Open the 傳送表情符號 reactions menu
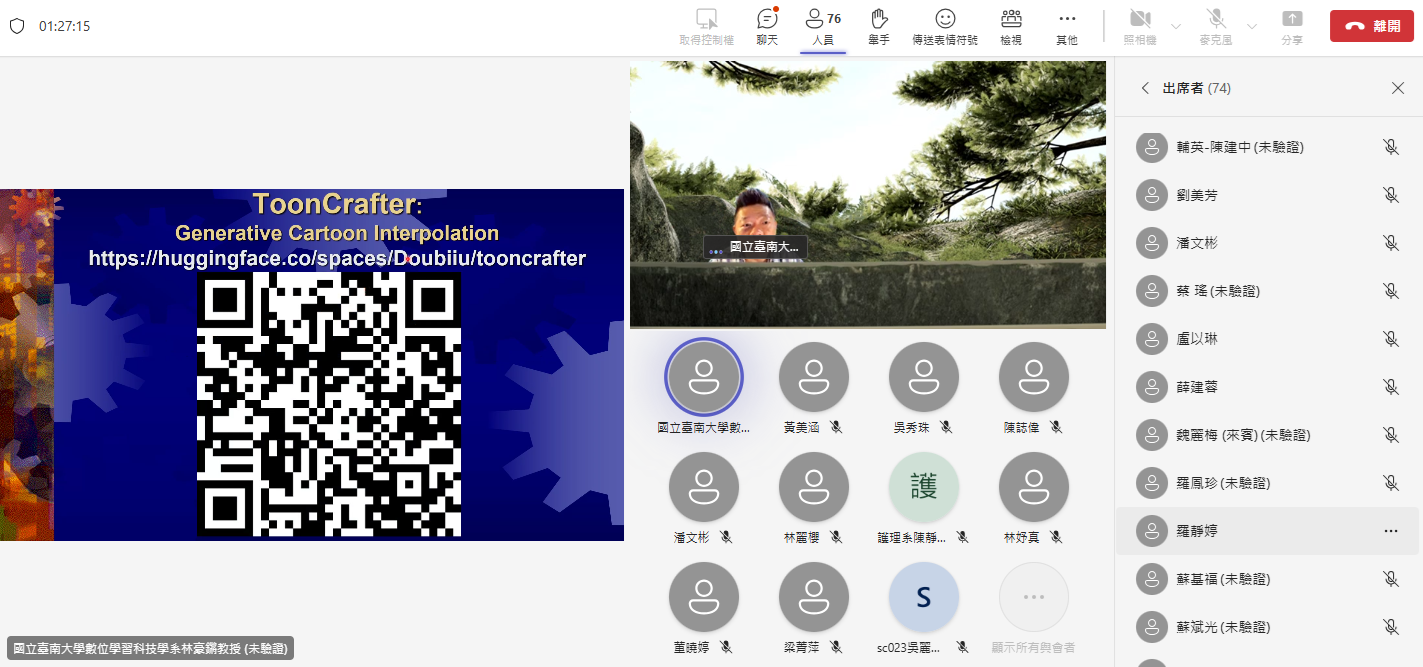 tap(945, 27)
